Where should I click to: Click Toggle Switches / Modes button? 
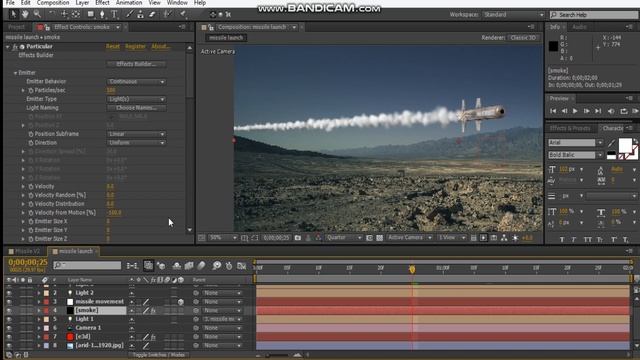(158, 355)
